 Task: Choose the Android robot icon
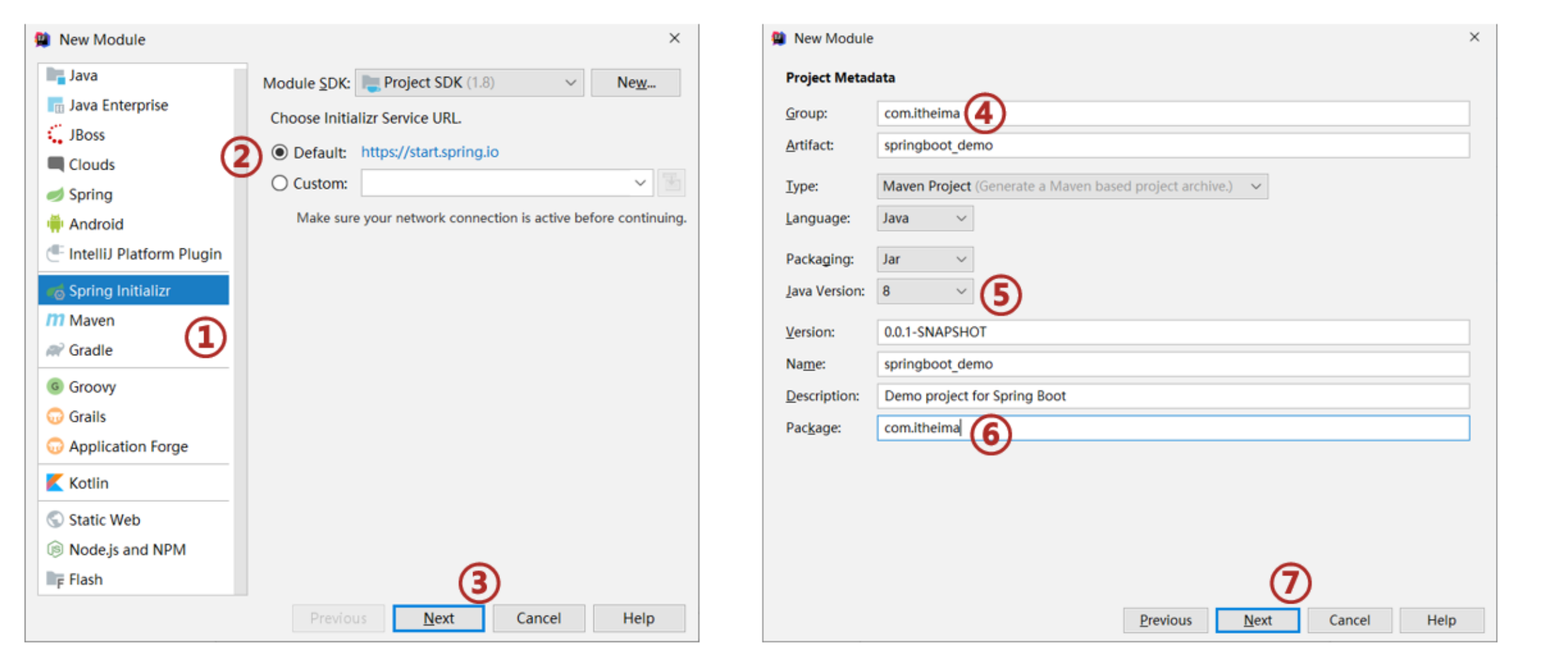pyautogui.click(x=55, y=224)
